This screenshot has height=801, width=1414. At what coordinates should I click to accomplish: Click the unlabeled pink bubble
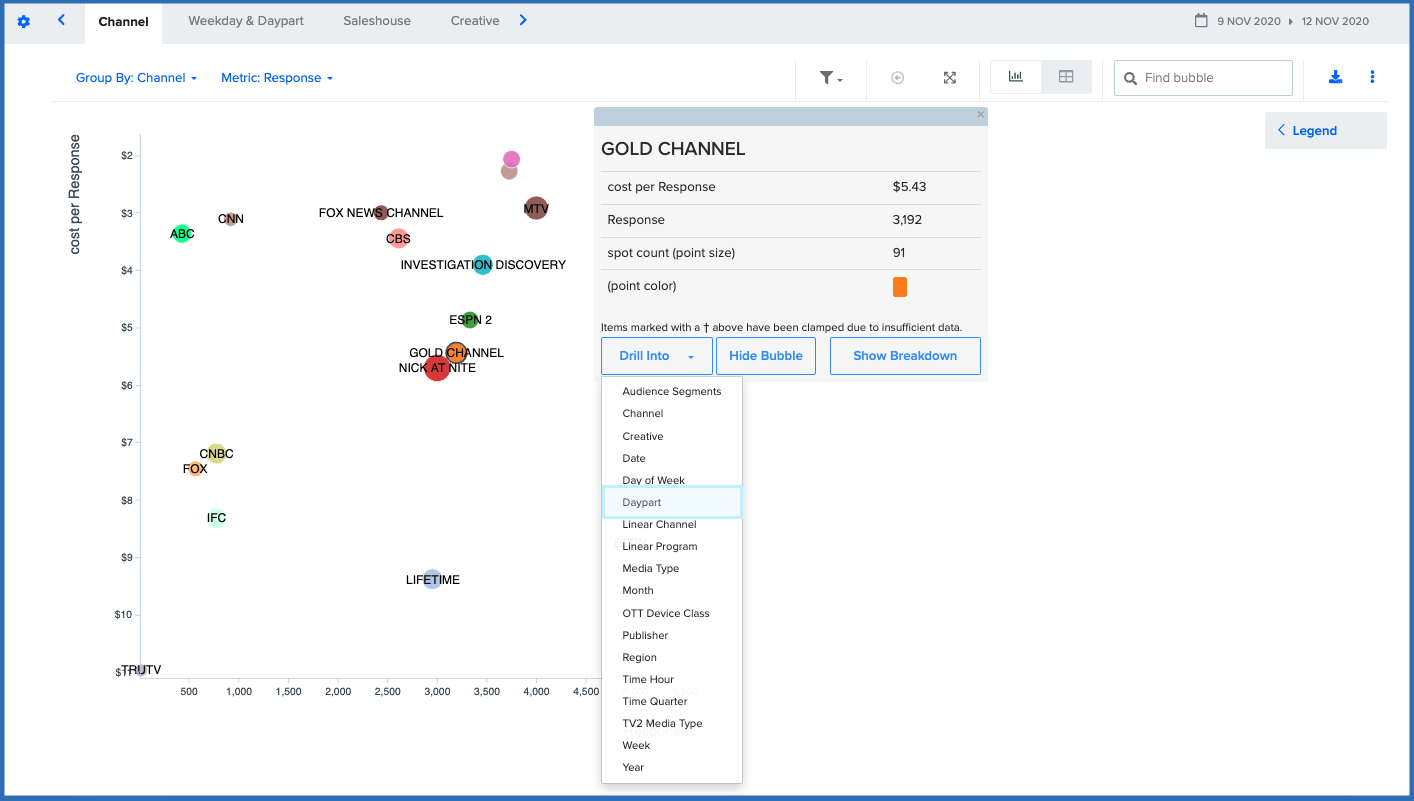pos(511,159)
